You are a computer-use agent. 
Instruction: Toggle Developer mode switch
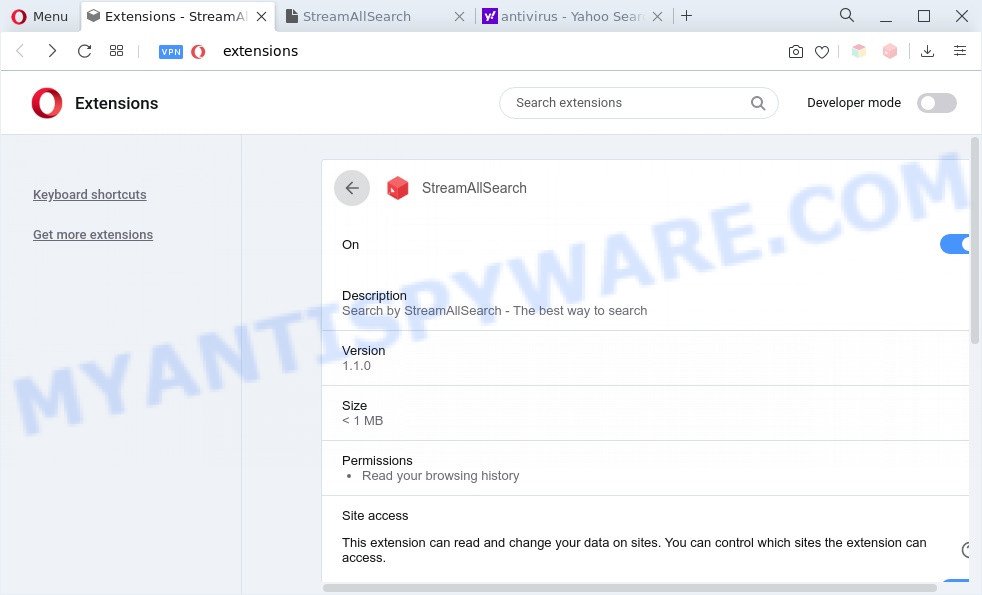(x=937, y=103)
